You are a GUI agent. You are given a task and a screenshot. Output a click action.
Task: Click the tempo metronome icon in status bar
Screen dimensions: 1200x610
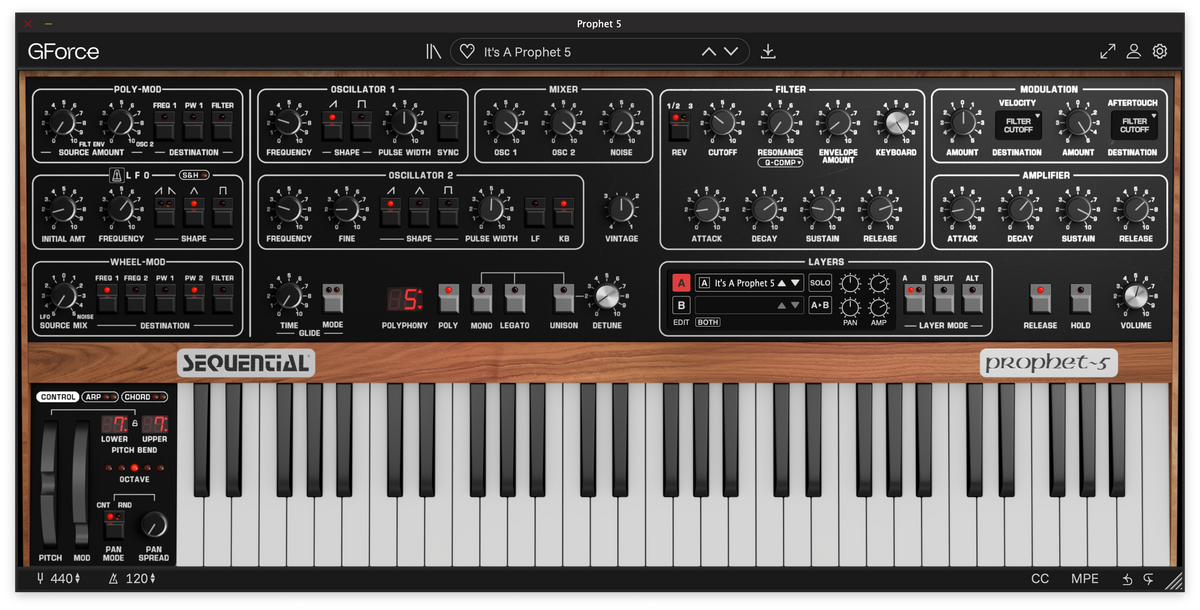[113, 579]
